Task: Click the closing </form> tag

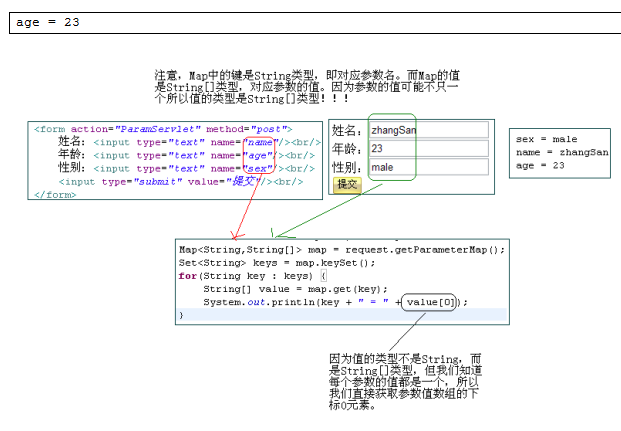Action: [55, 195]
